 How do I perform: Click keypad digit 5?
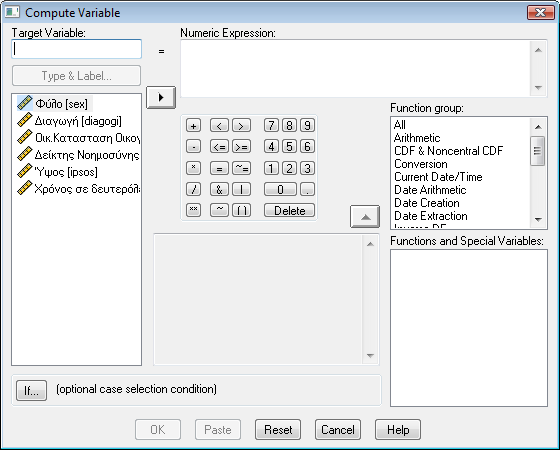click(x=289, y=146)
